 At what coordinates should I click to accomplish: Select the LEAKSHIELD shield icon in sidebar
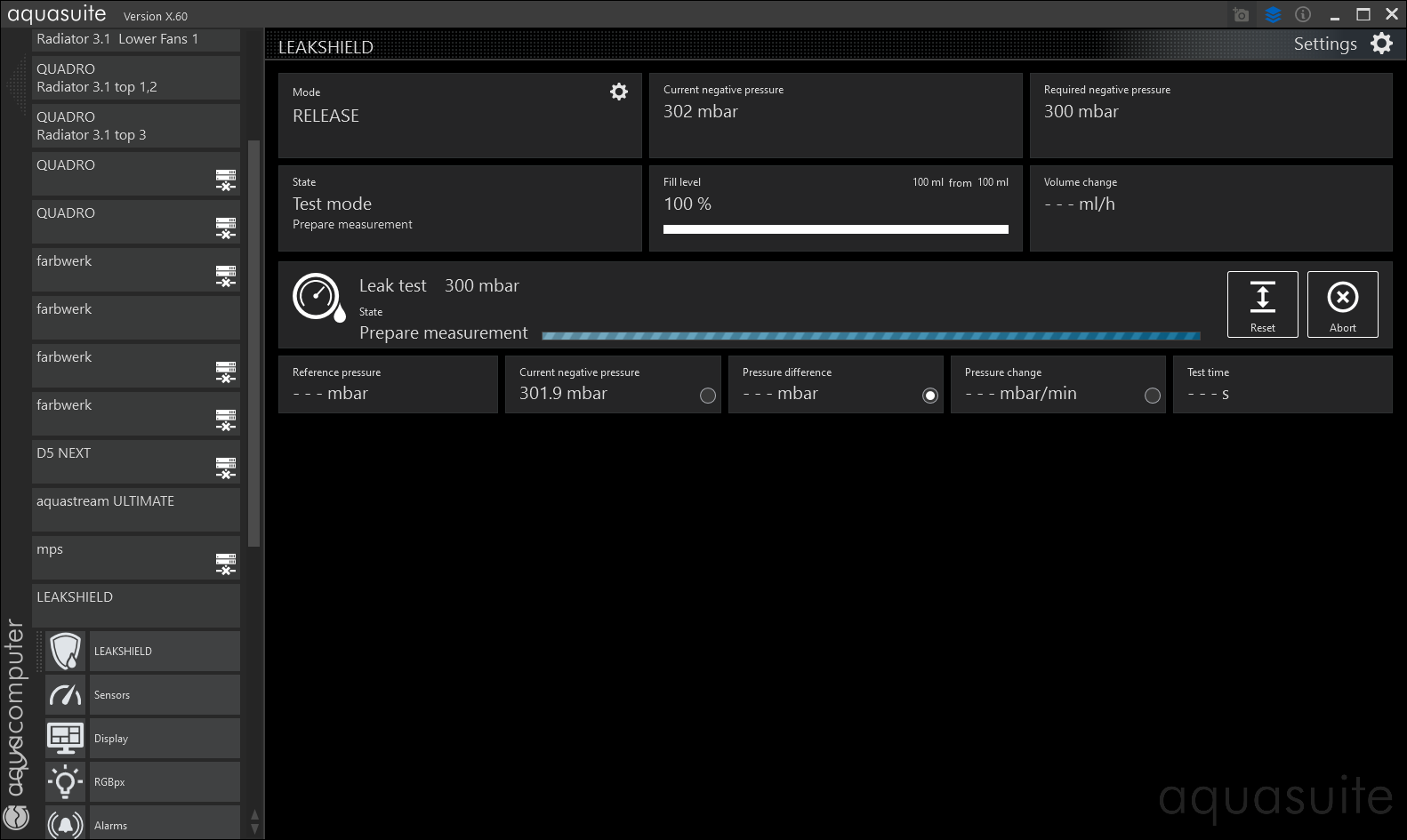click(65, 652)
